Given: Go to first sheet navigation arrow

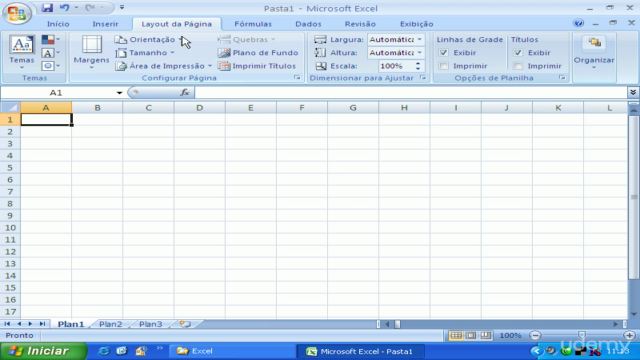Looking at the screenshot, I should 7,324.
